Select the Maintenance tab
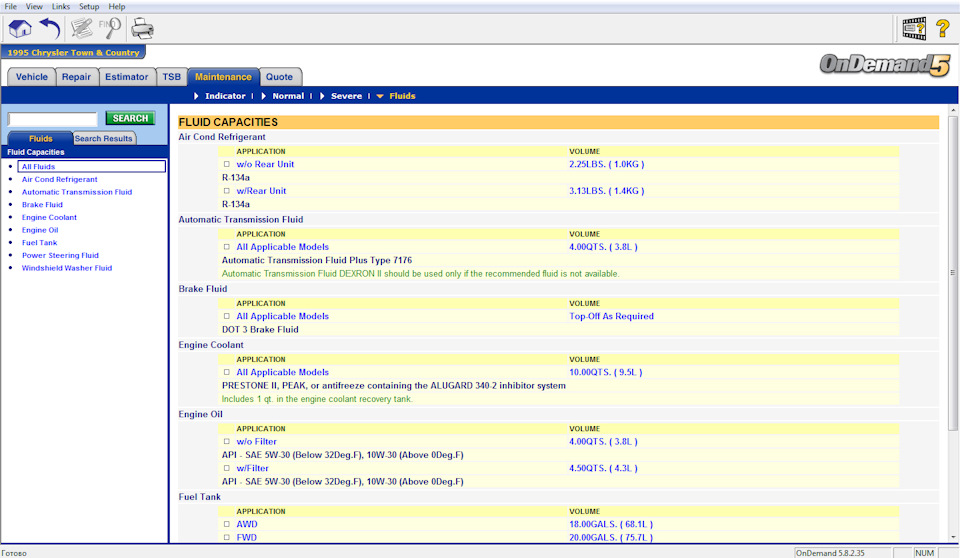 (x=223, y=77)
